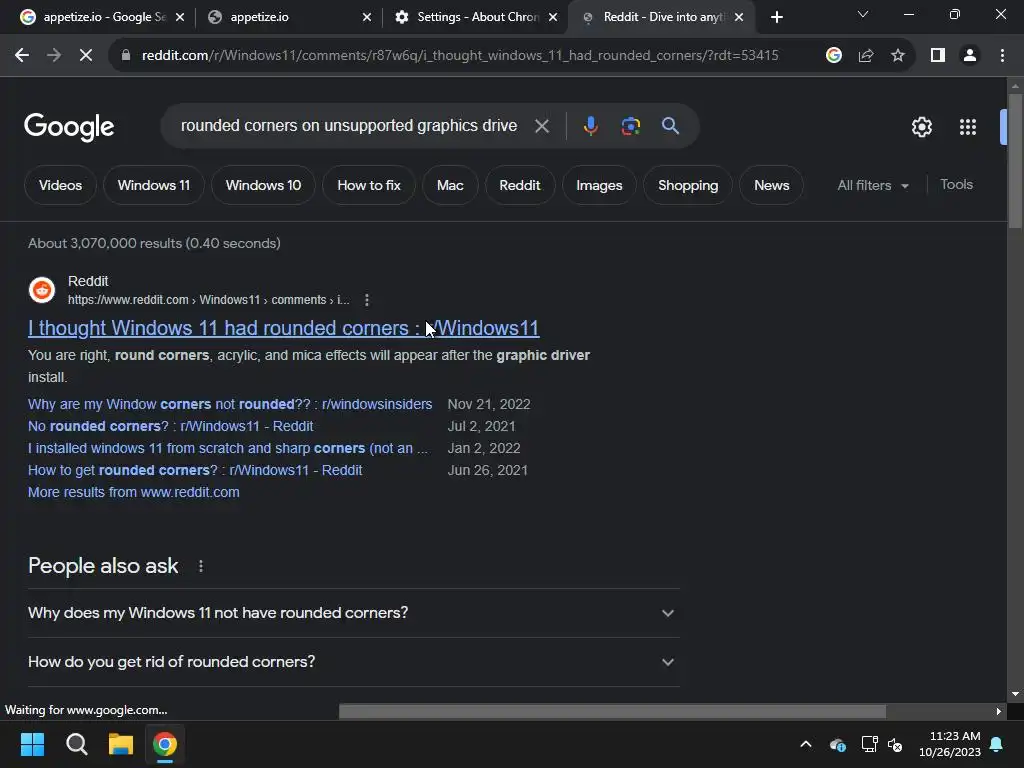1024x768 pixels.
Task: Expand How do you get rid question
Action: (353, 662)
